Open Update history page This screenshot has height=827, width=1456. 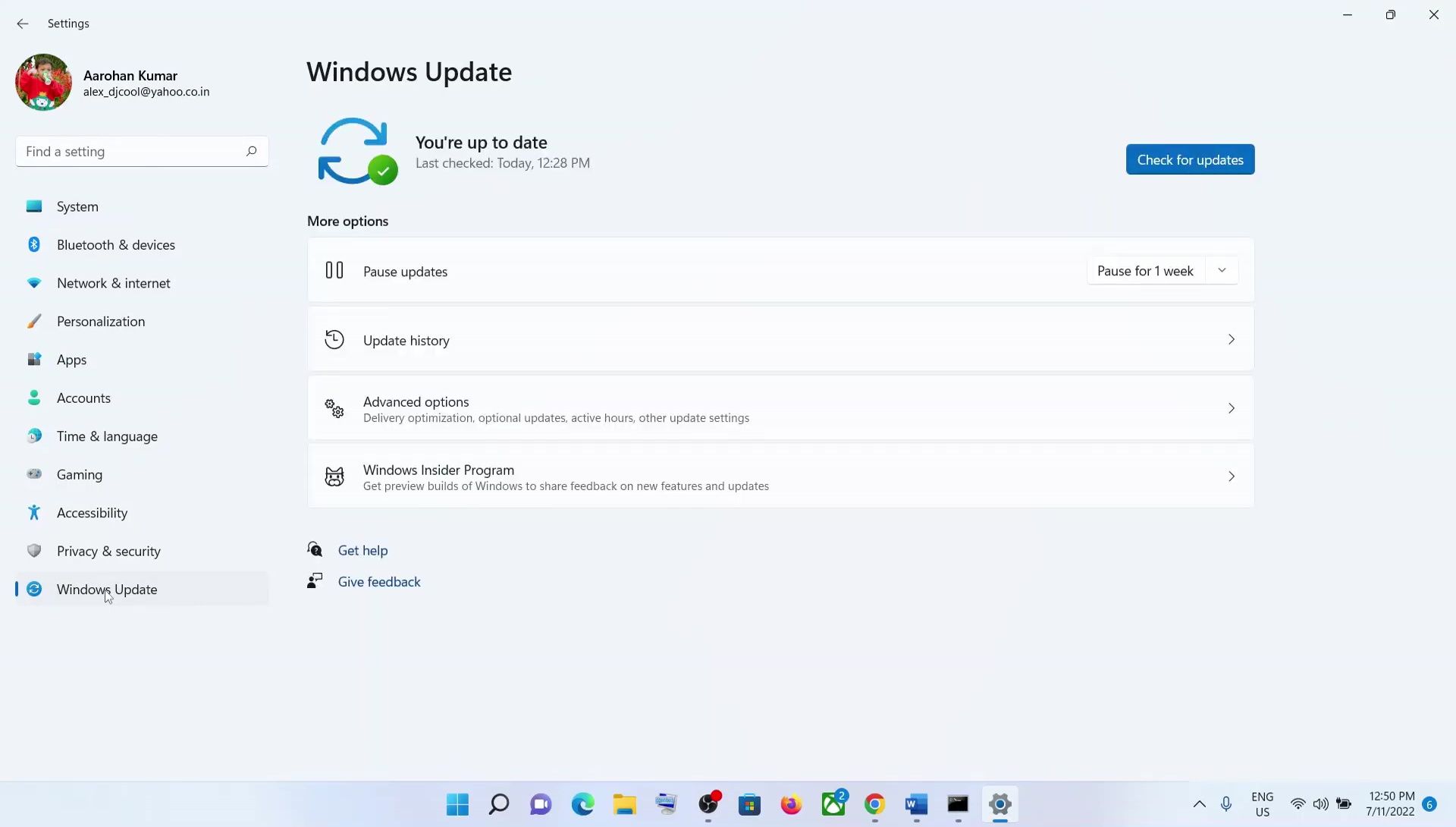(x=780, y=340)
